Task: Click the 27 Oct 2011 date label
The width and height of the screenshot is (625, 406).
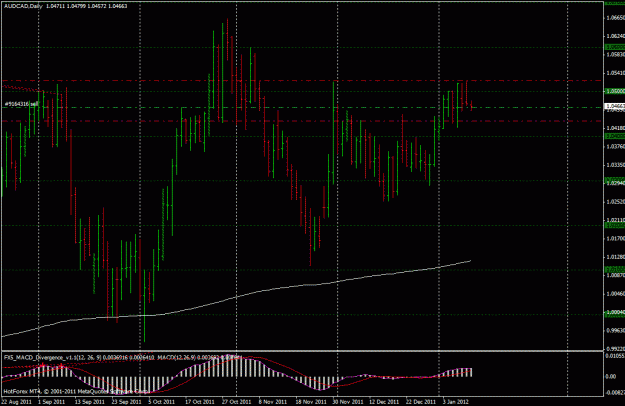Action: (x=236, y=402)
